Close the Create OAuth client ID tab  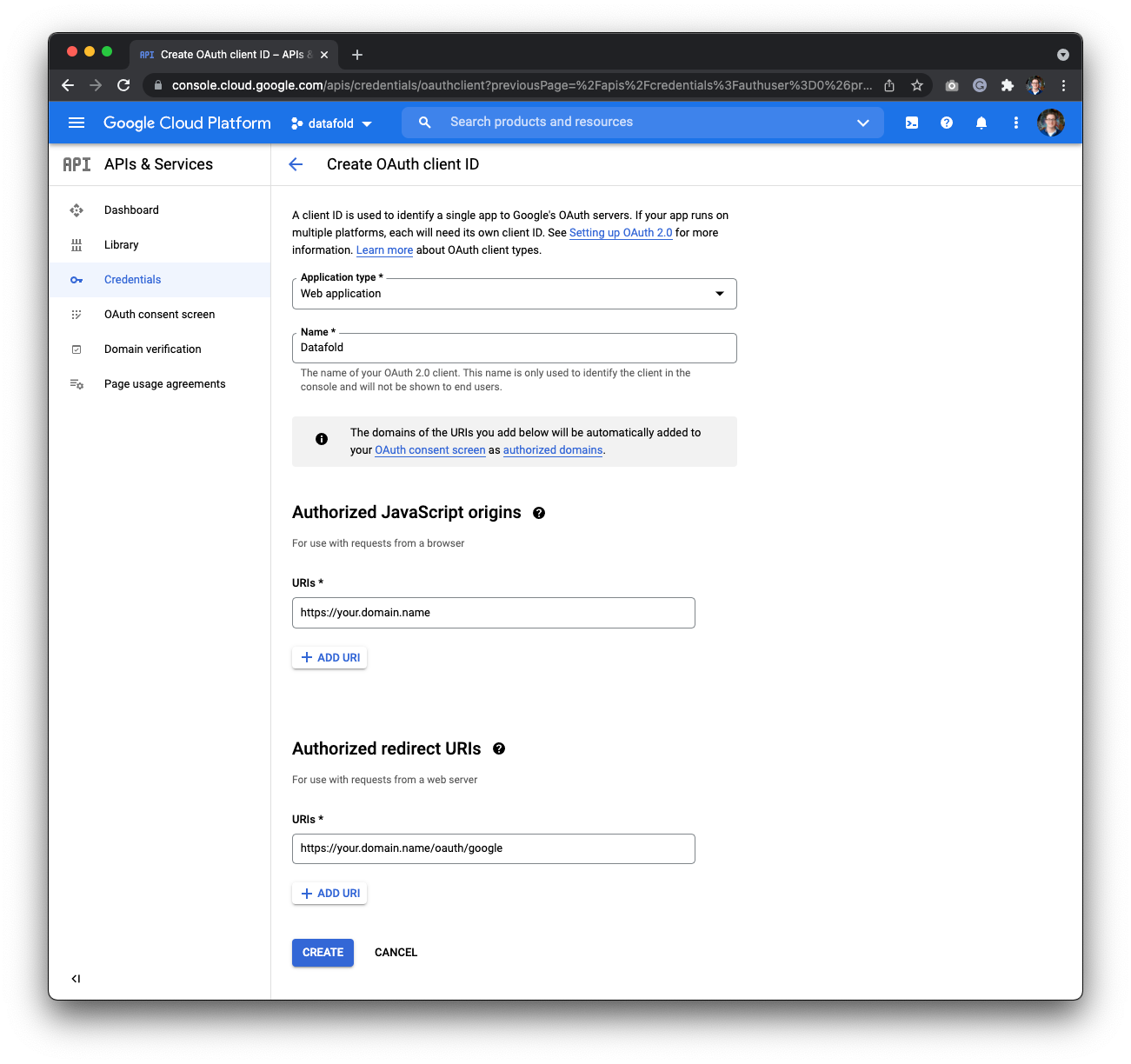pyautogui.click(x=324, y=55)
